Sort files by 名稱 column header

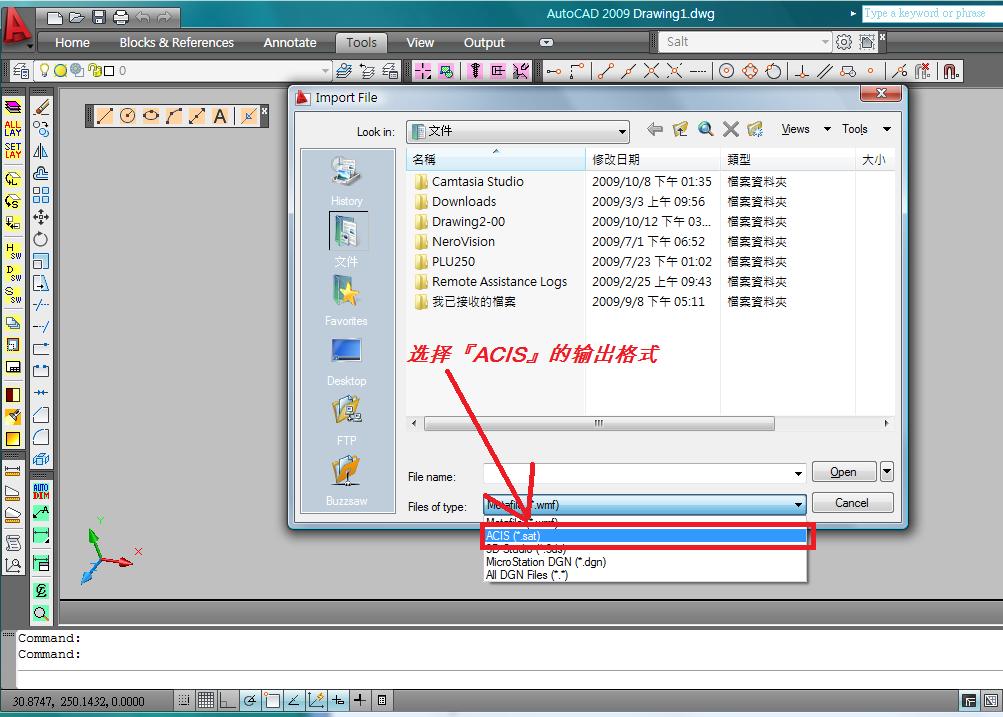[x=496, y=159]
